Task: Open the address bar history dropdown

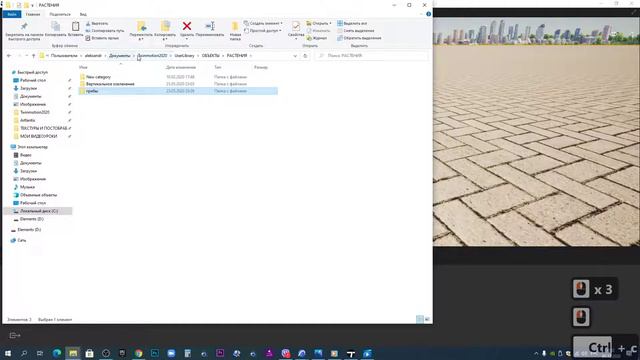Action: pos(295,56)
